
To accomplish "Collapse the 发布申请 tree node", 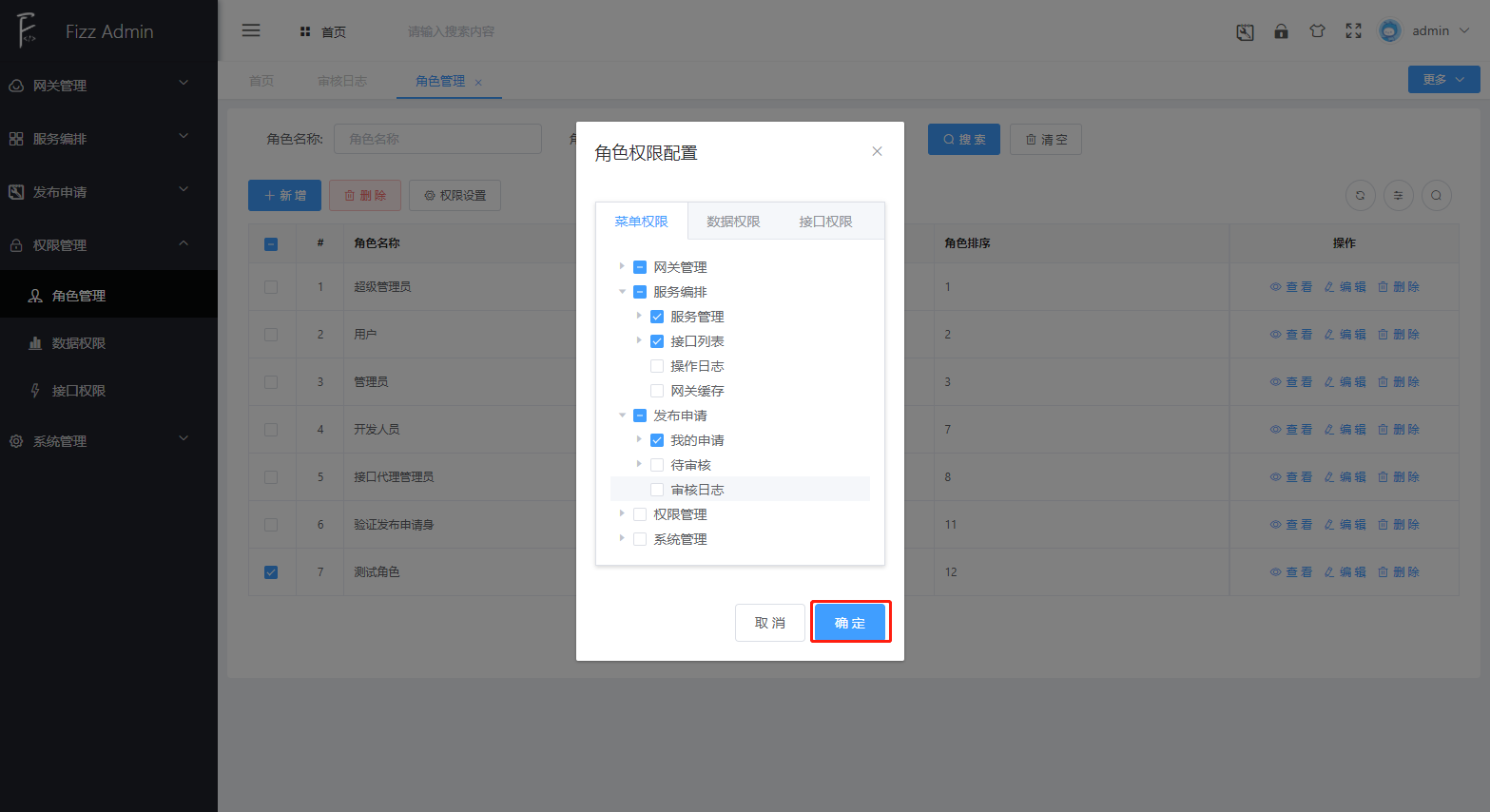I will 622,415.
